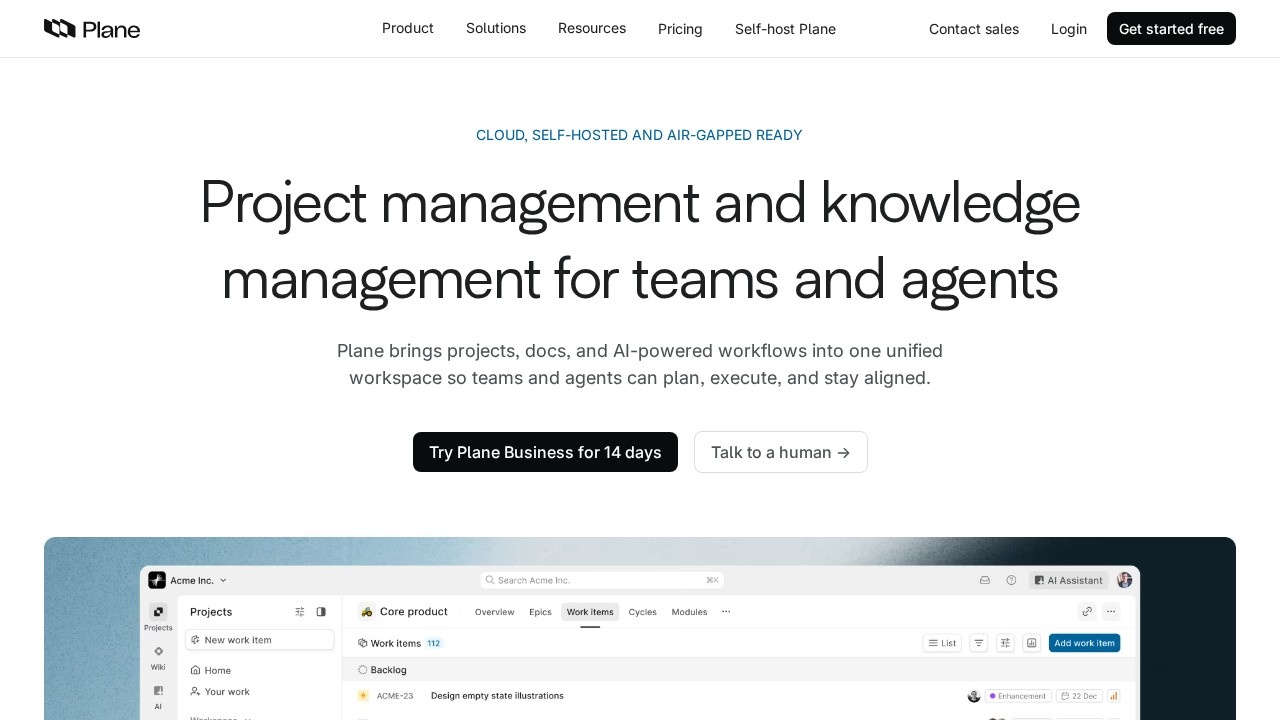
Task: Click the Search Acme Inc. field
Action: 602,580
